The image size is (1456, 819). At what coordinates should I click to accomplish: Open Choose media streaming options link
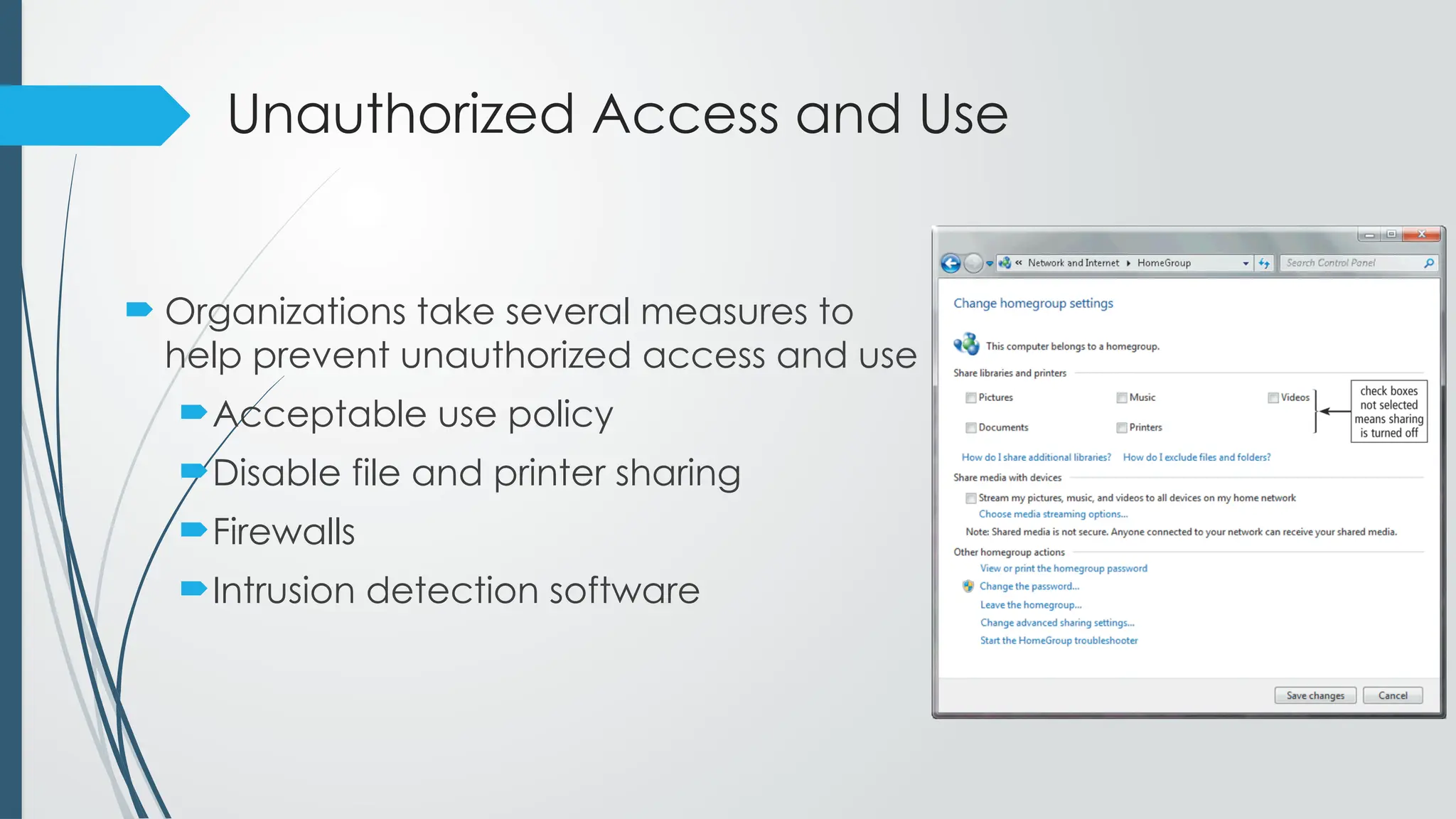pyautogui.click(x=1053, y=514)
